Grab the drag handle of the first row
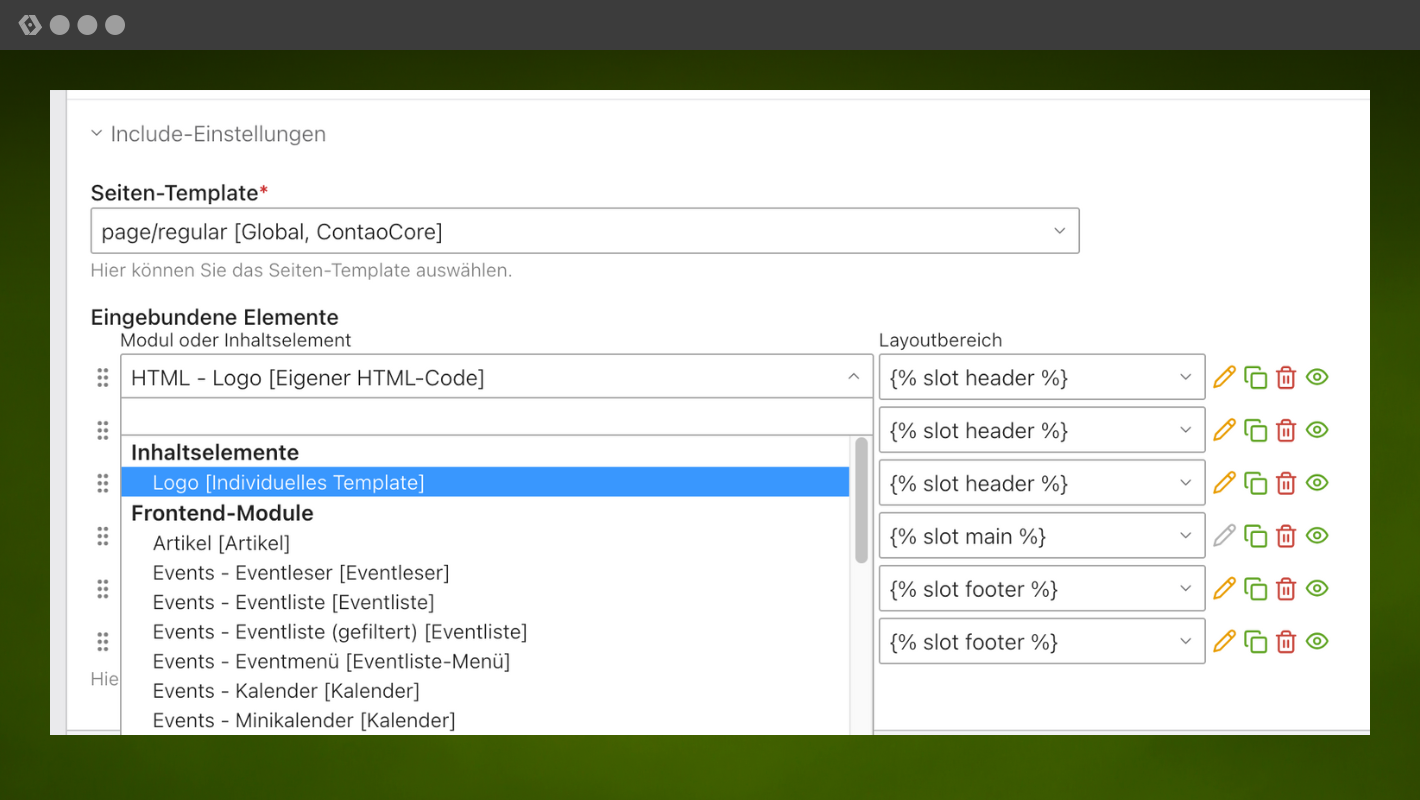This screenshot has width=1420, height=800. [x=102, y=377]
